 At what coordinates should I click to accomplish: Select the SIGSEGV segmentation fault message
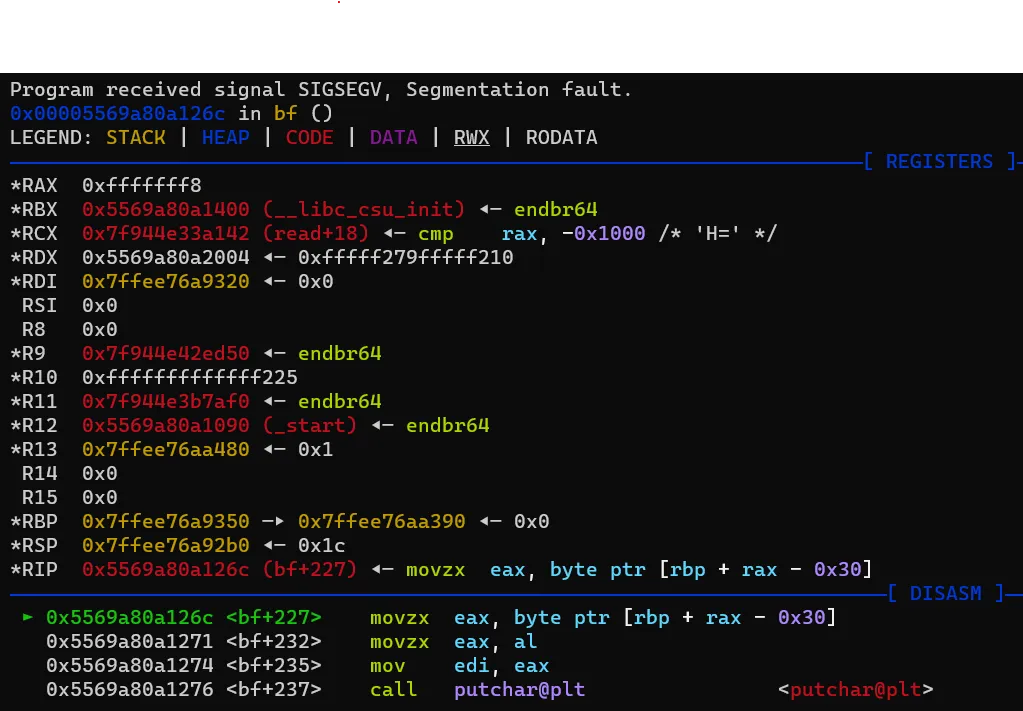[x=321, y=90]
